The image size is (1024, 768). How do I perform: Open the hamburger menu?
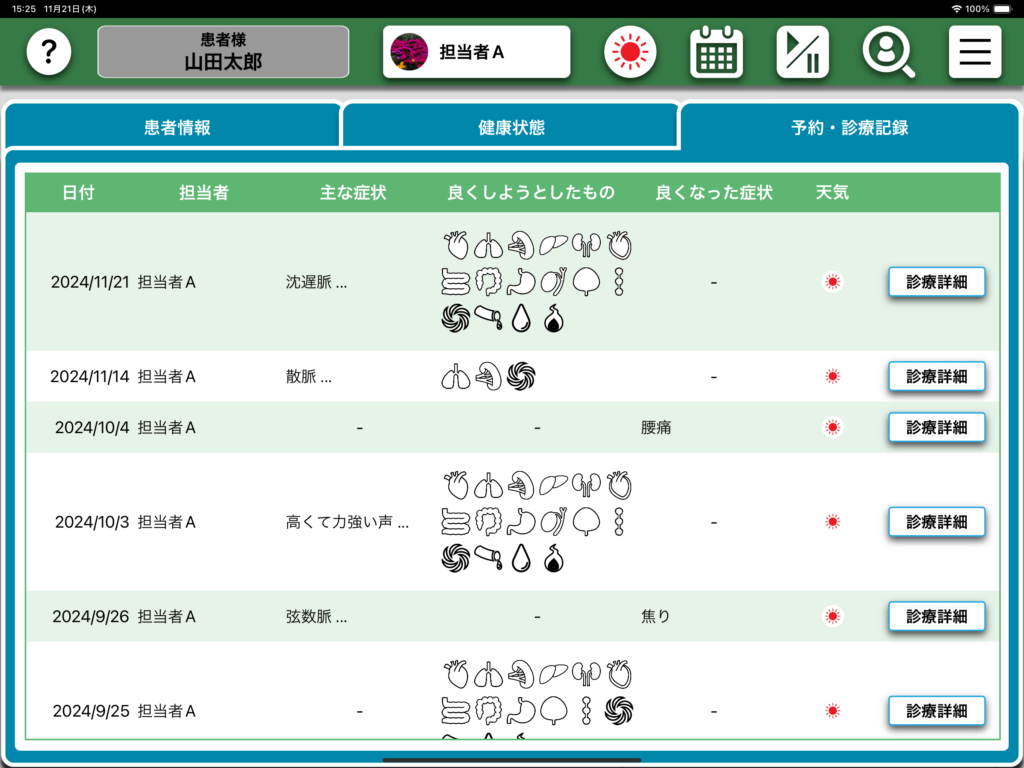(x=974, y=52)
